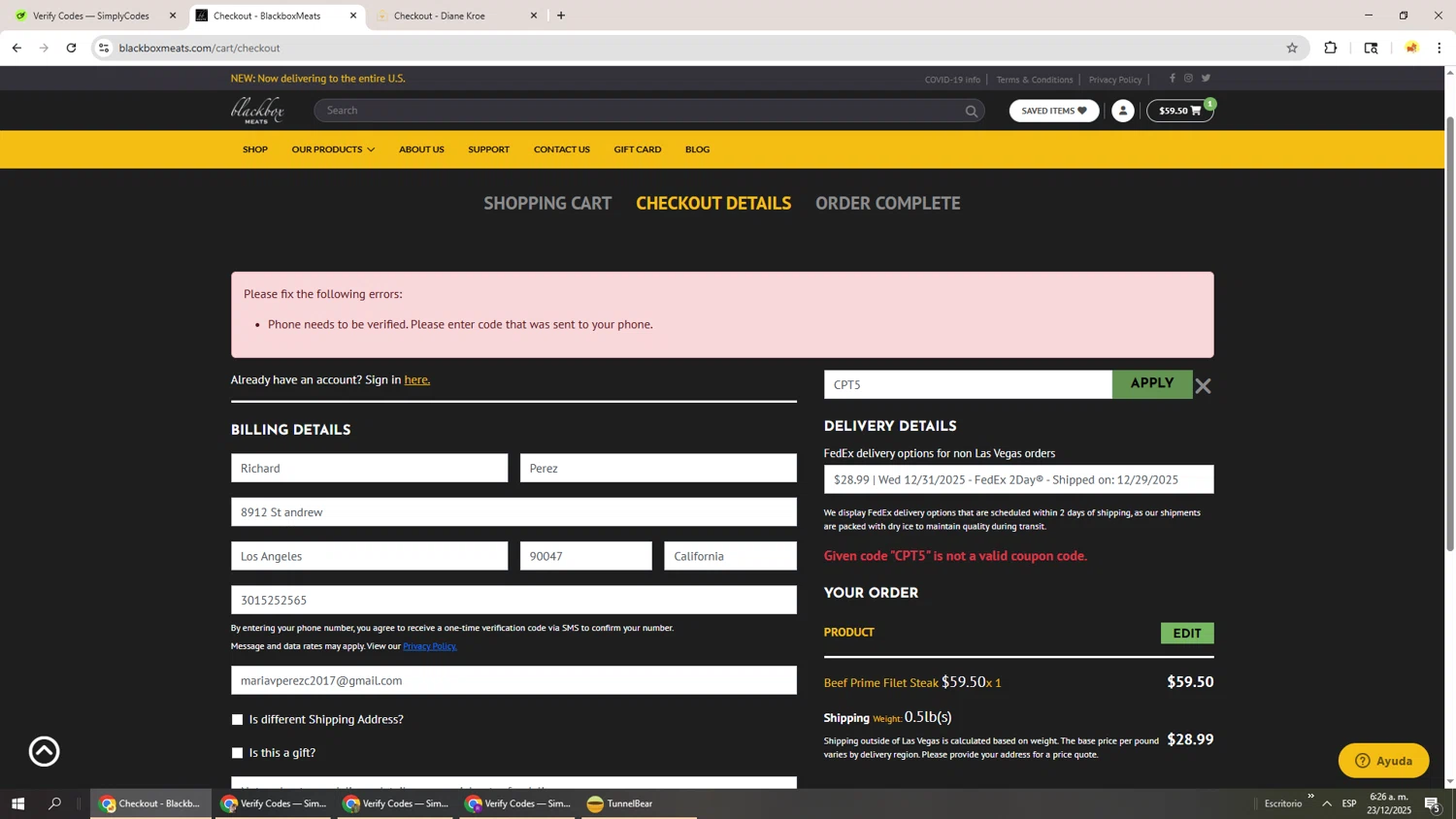Bookmark page with the star icon
The image size is (1456, 819).
pos(1292,48)
